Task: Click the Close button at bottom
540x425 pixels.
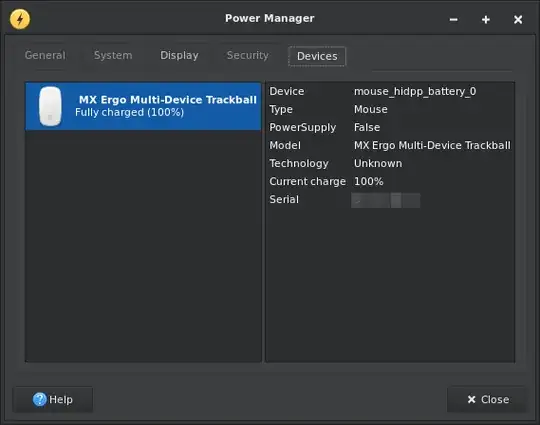Action: pyautogui.click(x=487, y=399)
